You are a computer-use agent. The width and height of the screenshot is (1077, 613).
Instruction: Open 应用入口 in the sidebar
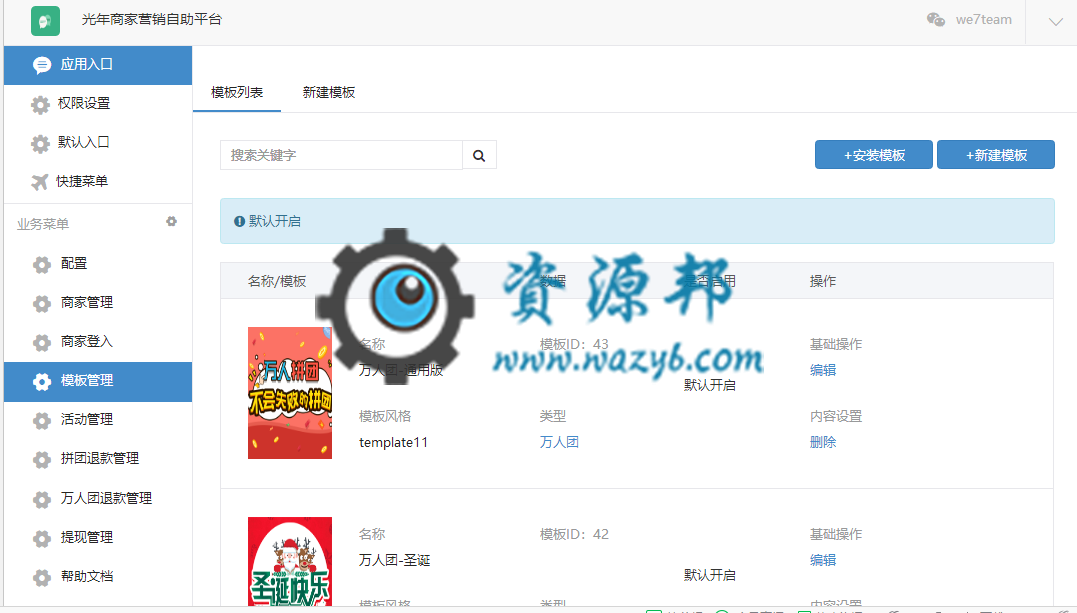pos(98,65)
